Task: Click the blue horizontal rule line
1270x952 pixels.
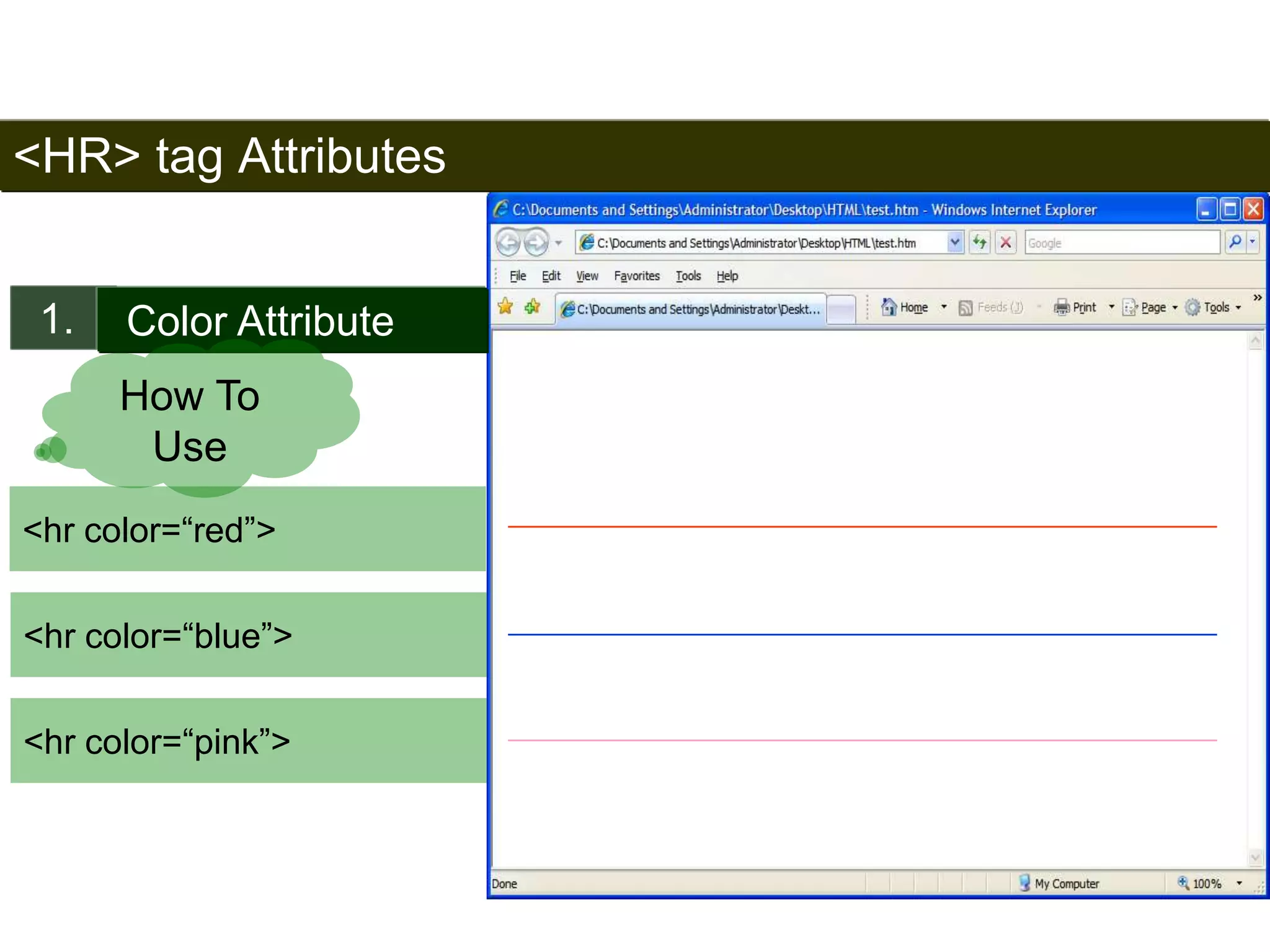Action: 862,634
